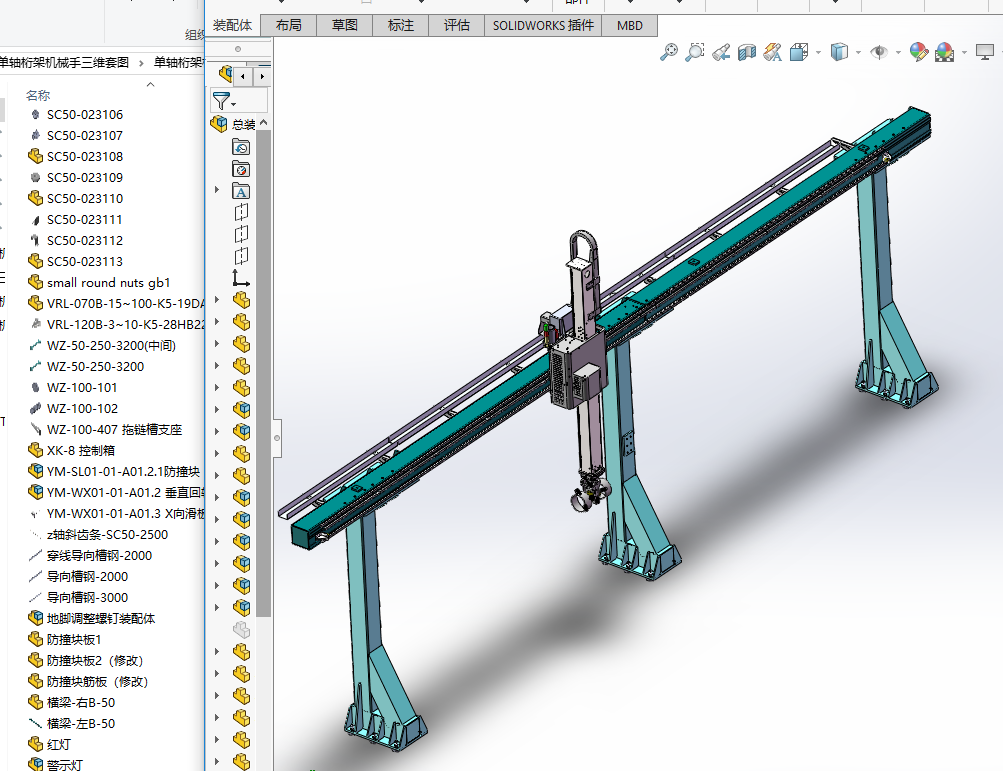
Task: Click the 名称 column header
Action: [x=38, y=95]
